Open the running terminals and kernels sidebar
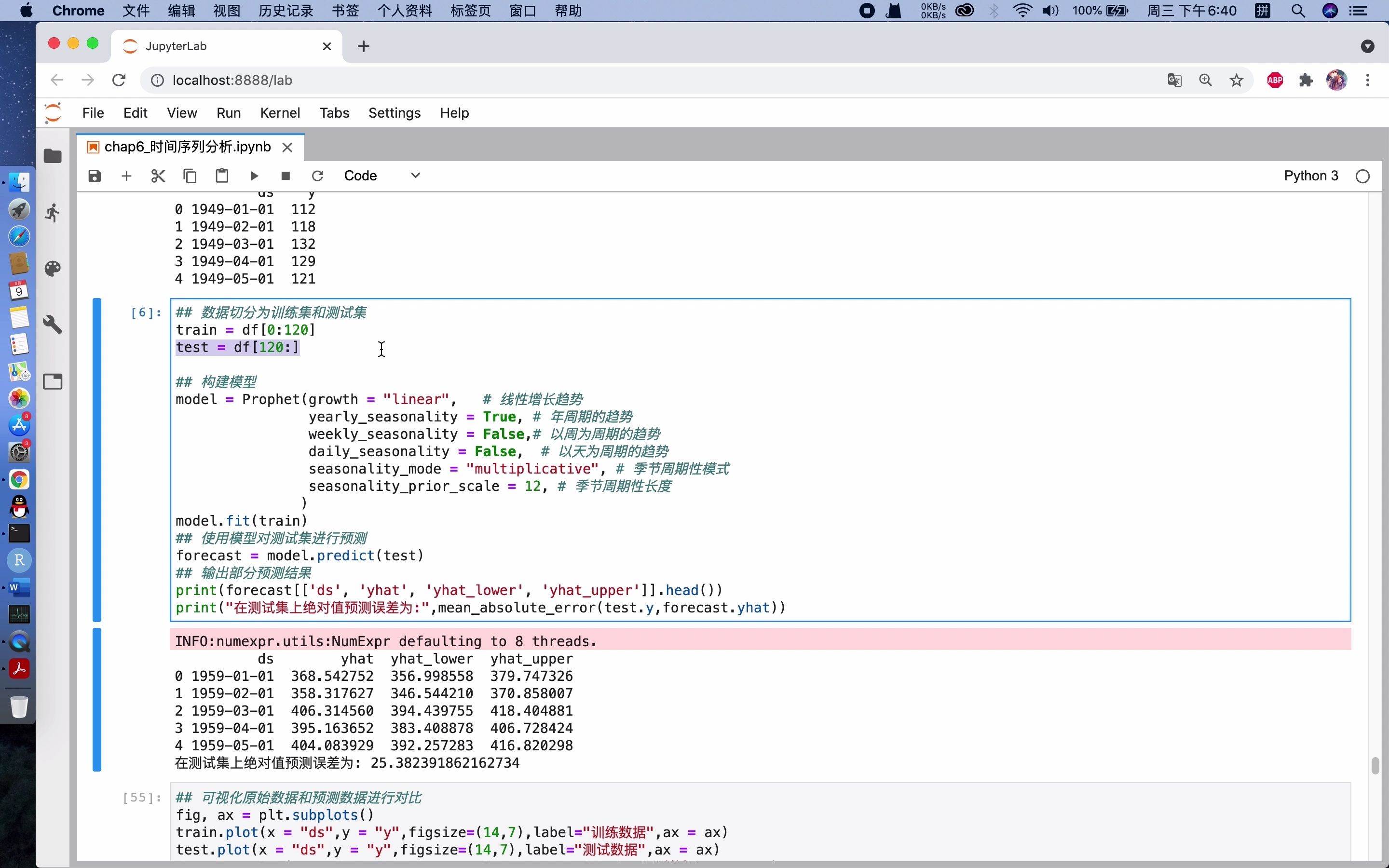1389x868 pixels. [x=53, y=213]
